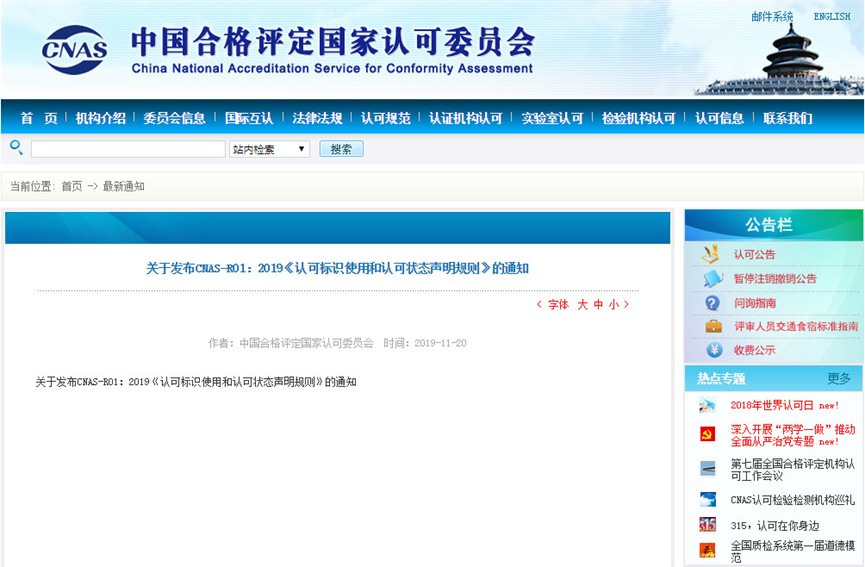Select the 大 font size option
The image size is (865, 567).
(582, 305)
